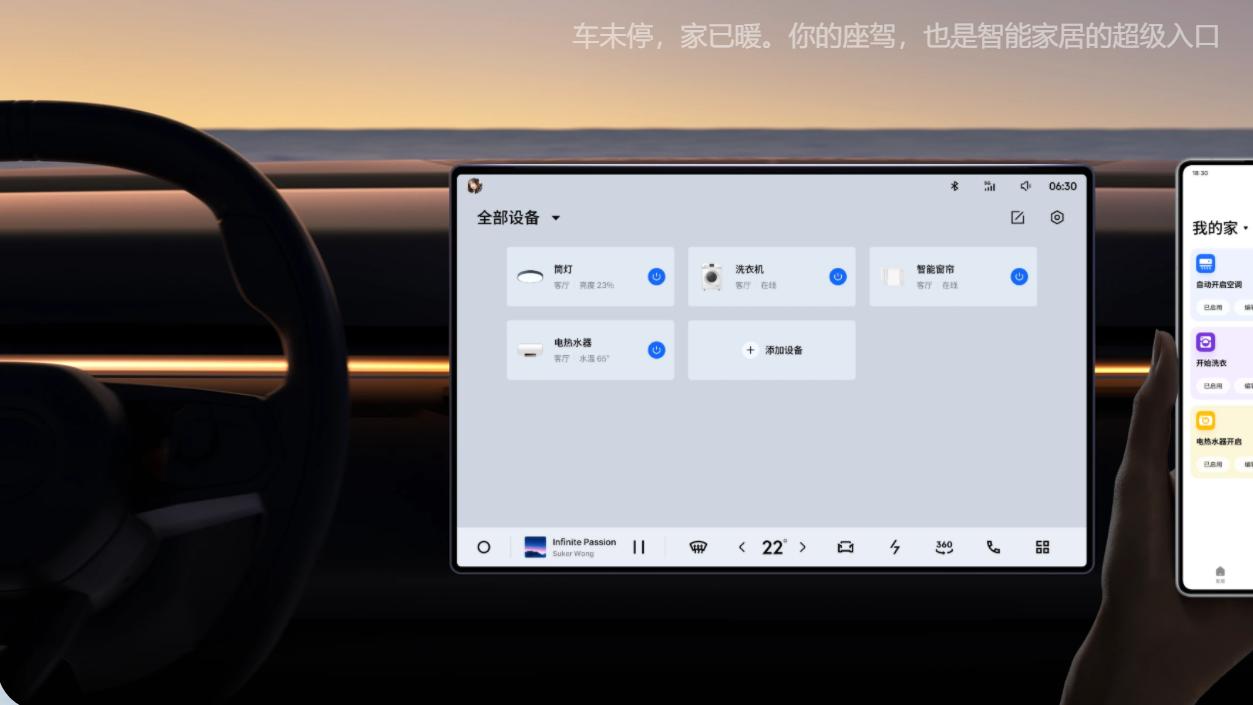Toggle power for the 洗衣机 washing machine
This screenshot has width=1253, height=705.
tap(838, 277)
